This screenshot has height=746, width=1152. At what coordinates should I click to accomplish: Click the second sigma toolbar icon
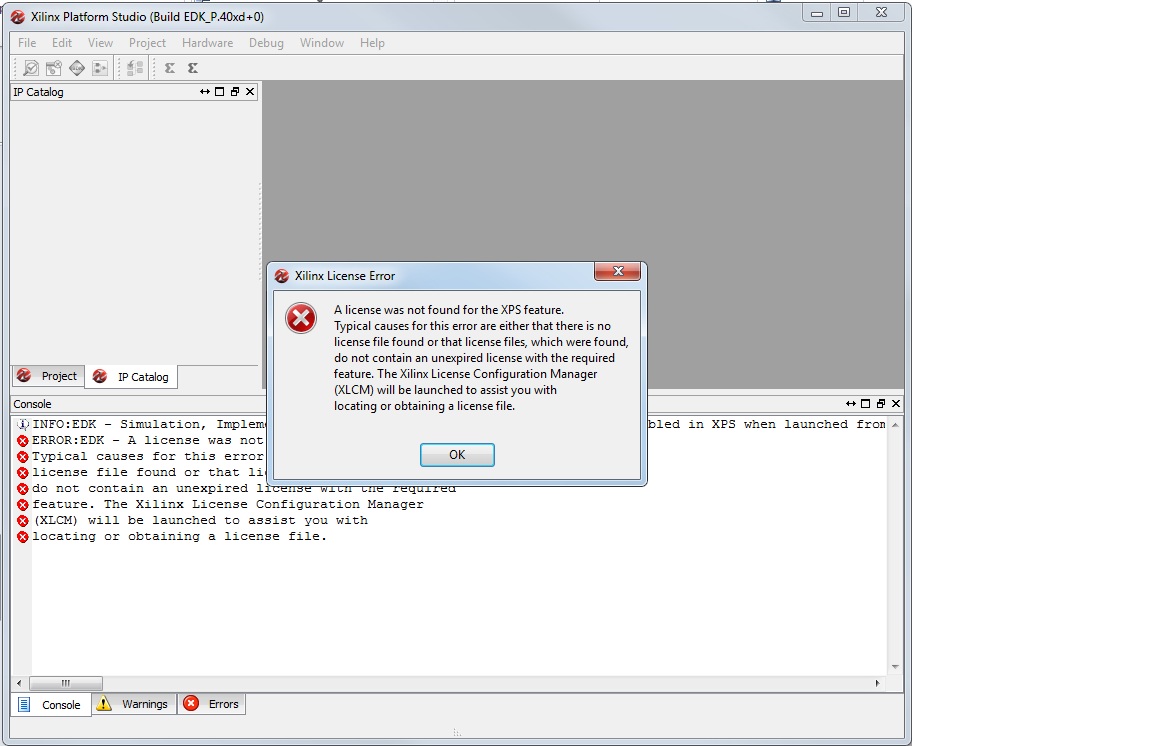[193, 68]
